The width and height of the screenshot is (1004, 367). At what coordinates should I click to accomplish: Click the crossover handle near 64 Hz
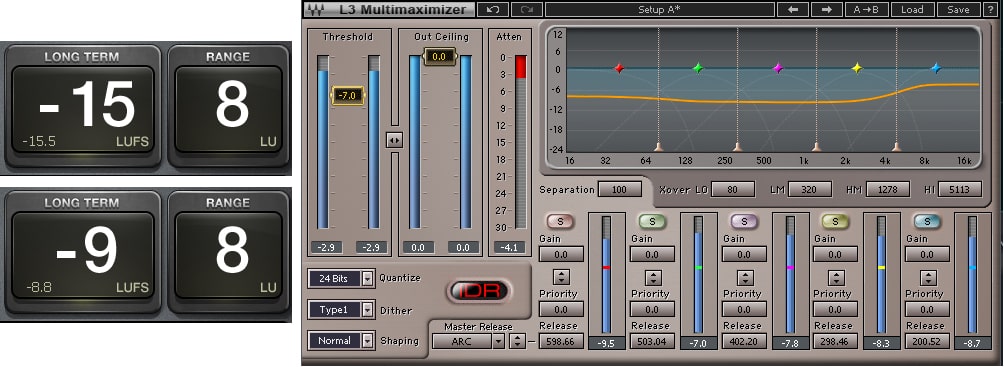[x=659, y=147]
